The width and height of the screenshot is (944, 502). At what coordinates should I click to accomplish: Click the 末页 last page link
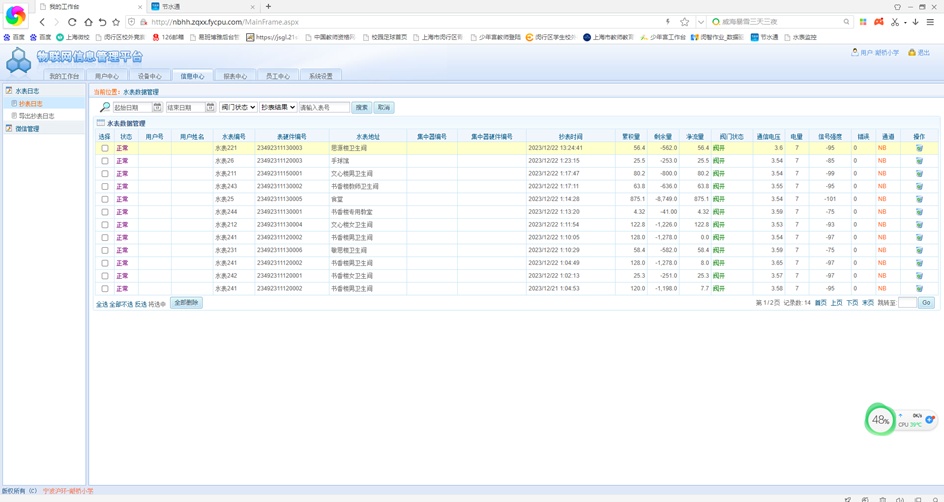(867, 303)
